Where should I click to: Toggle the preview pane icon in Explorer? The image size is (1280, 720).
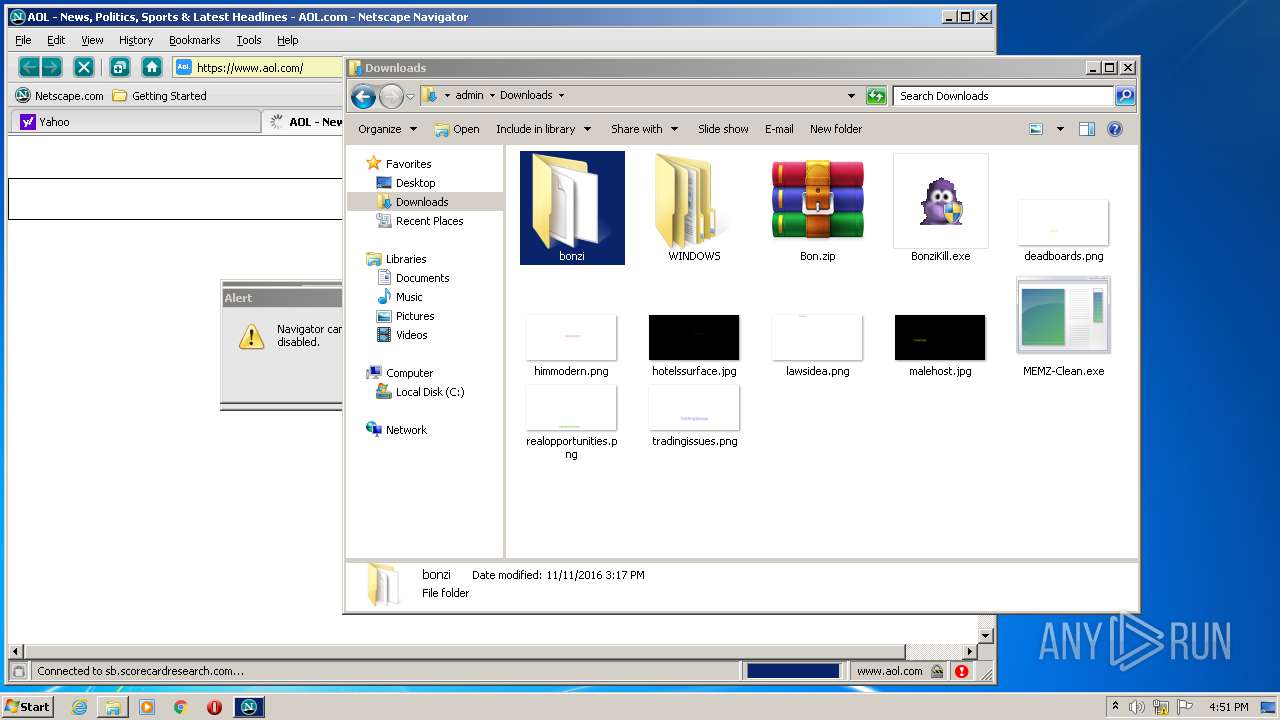click(1087, 129)
